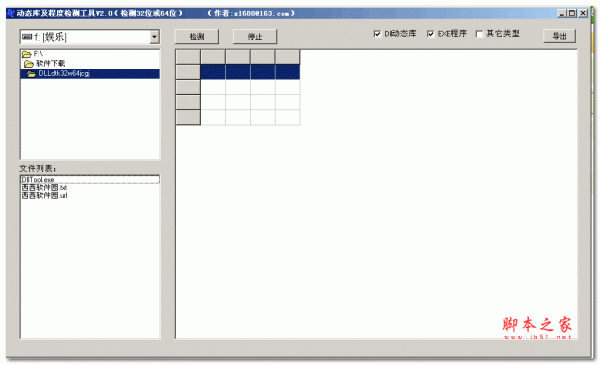Select the DLLdtk32w64jcgj folder
The height and width of the screenshot is (365, 600).
(90, 74)
